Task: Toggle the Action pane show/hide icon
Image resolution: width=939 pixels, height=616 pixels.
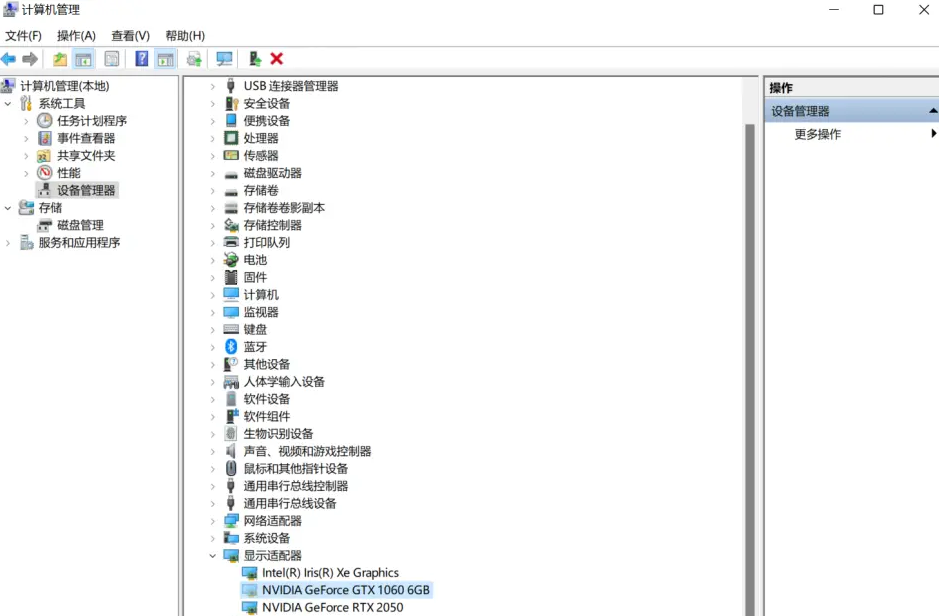Action: [163, 58]
